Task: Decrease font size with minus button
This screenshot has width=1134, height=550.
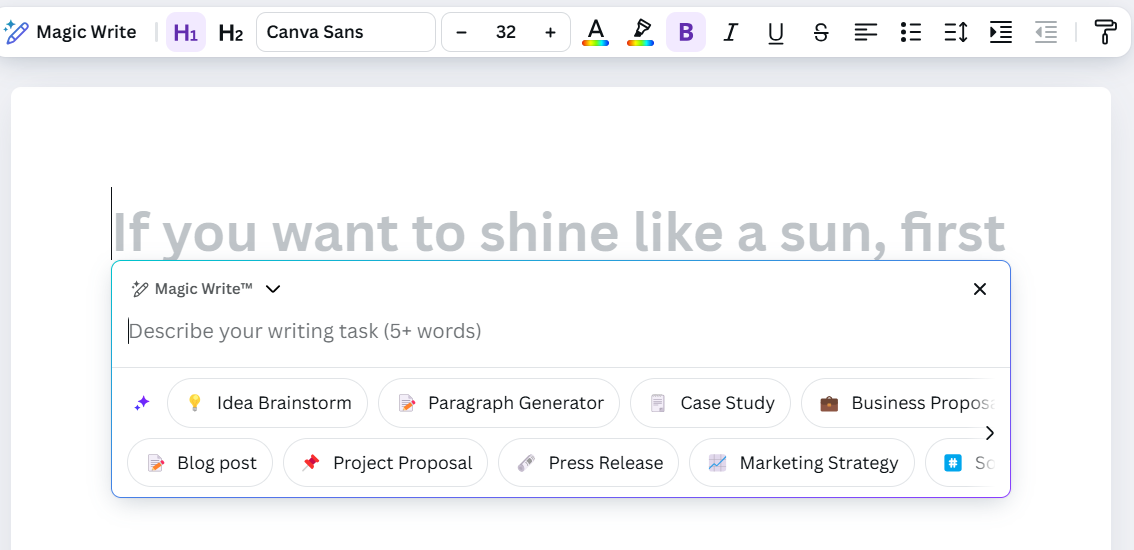Action: tap(461, 32)
